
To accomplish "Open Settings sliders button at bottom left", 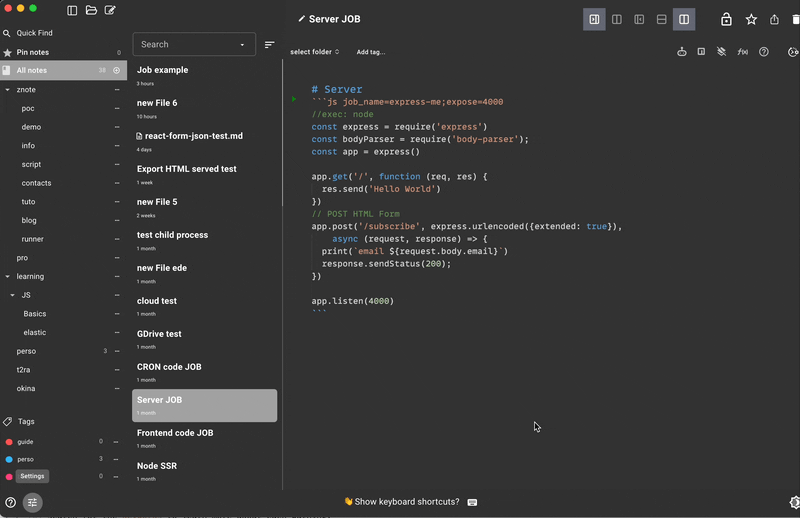I will point(32,502).
